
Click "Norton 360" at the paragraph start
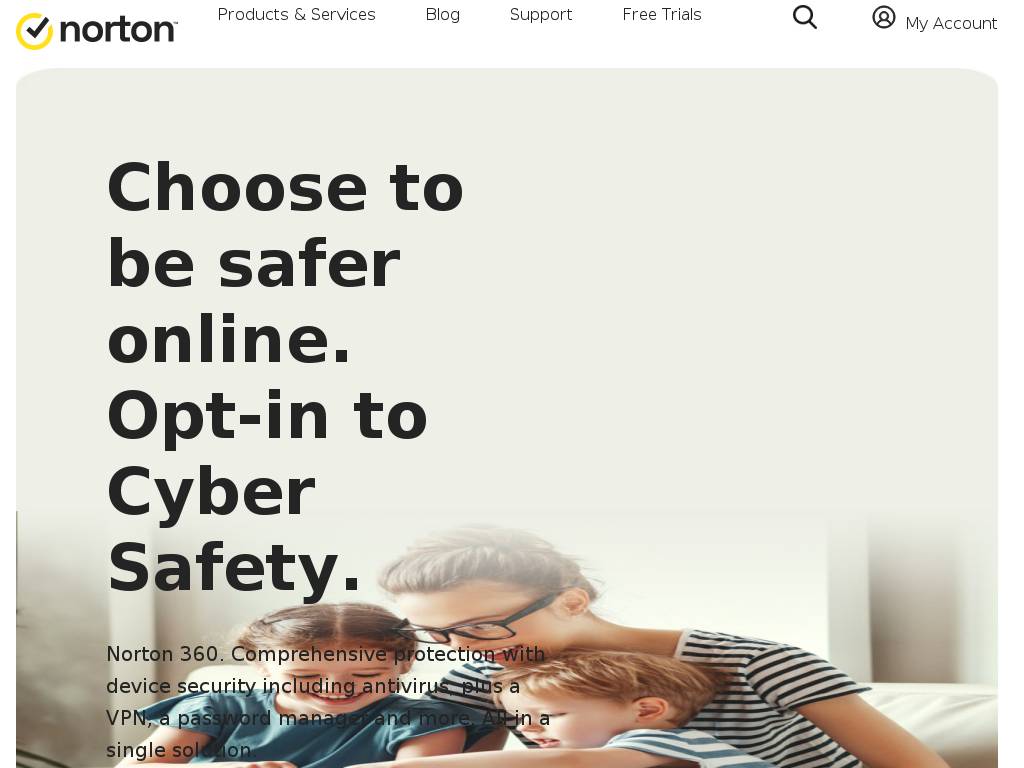pyautogui.click(x=162, y=654)
